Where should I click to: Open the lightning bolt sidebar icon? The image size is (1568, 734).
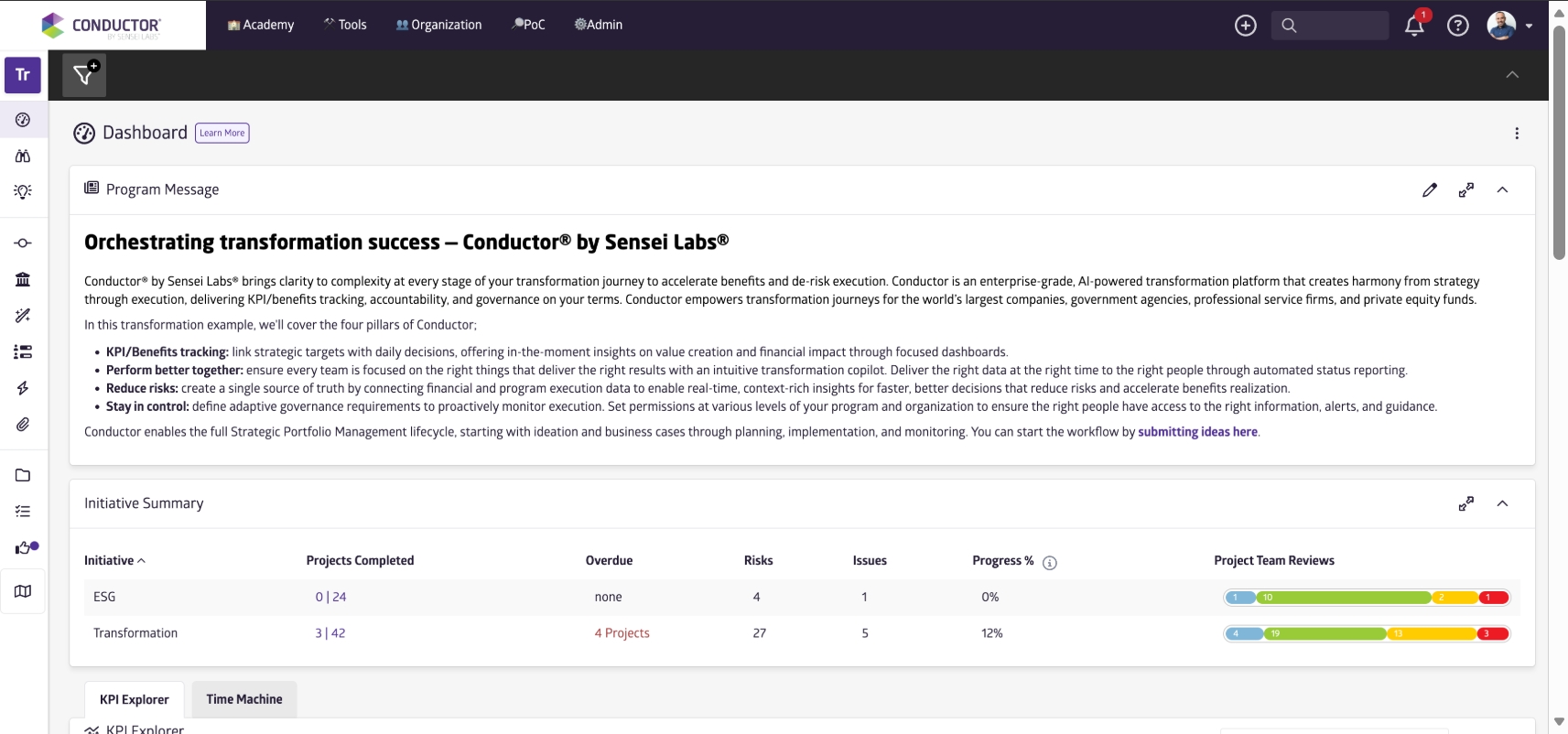23,388
